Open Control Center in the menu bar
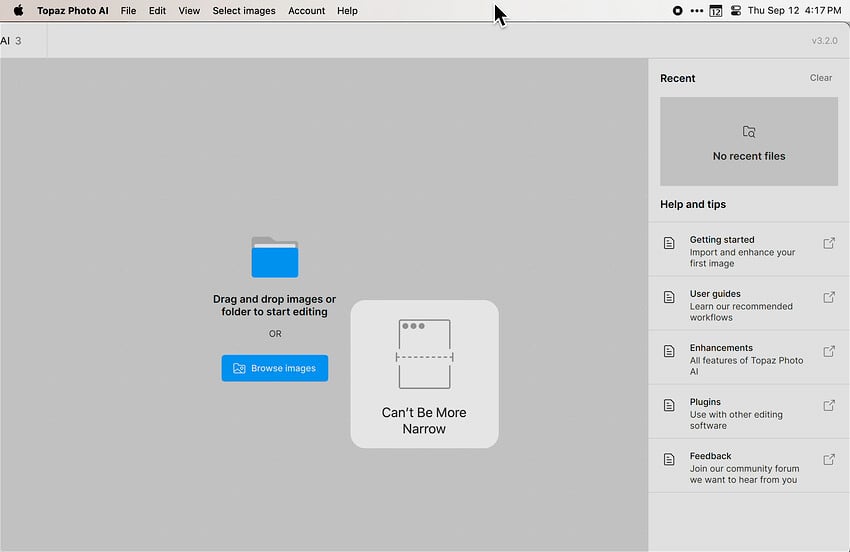Image resolution: width=850 pixels, height=552 pixels. [x=736, y=11]
